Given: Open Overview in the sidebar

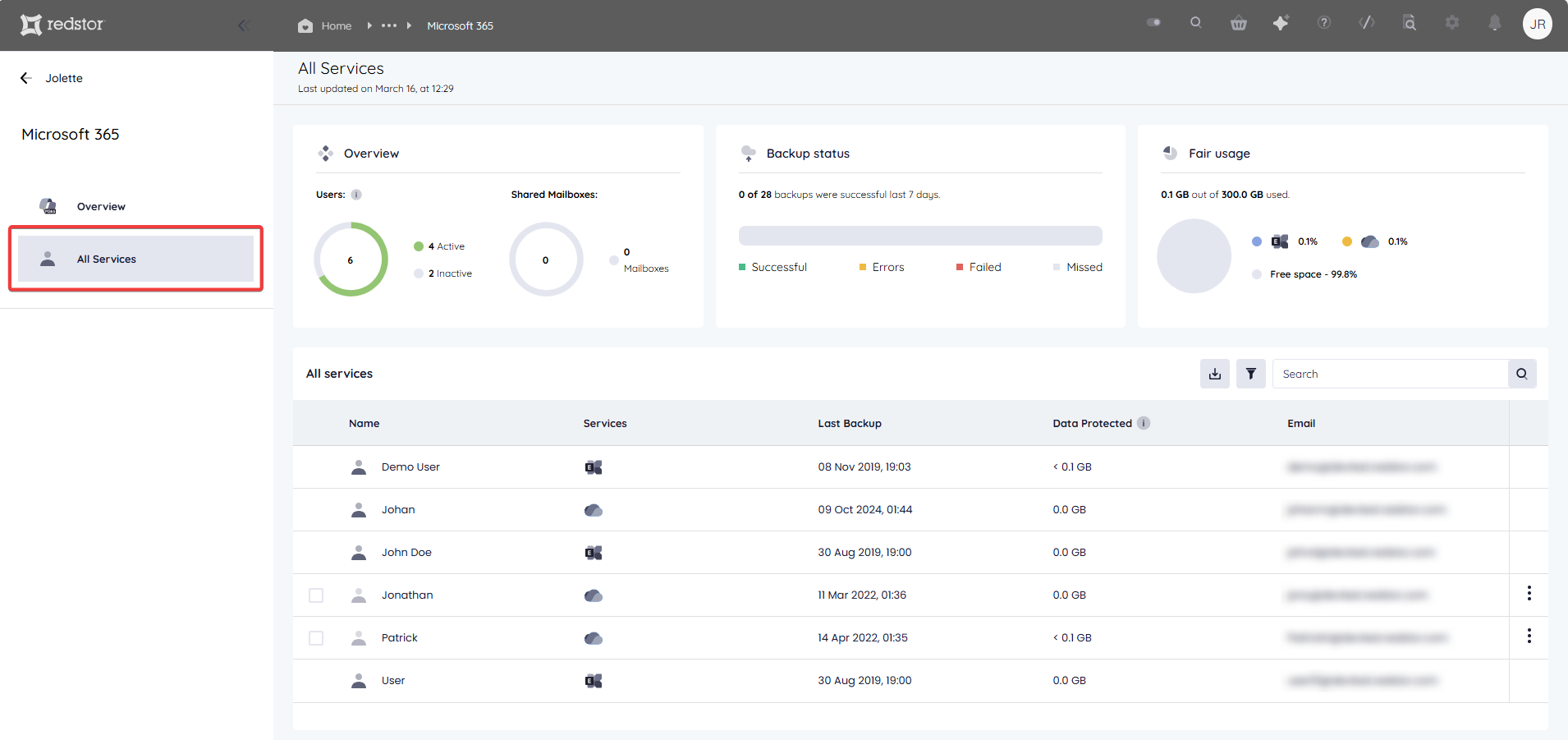Looking at the screenshot, I should (x=135, y=206).
